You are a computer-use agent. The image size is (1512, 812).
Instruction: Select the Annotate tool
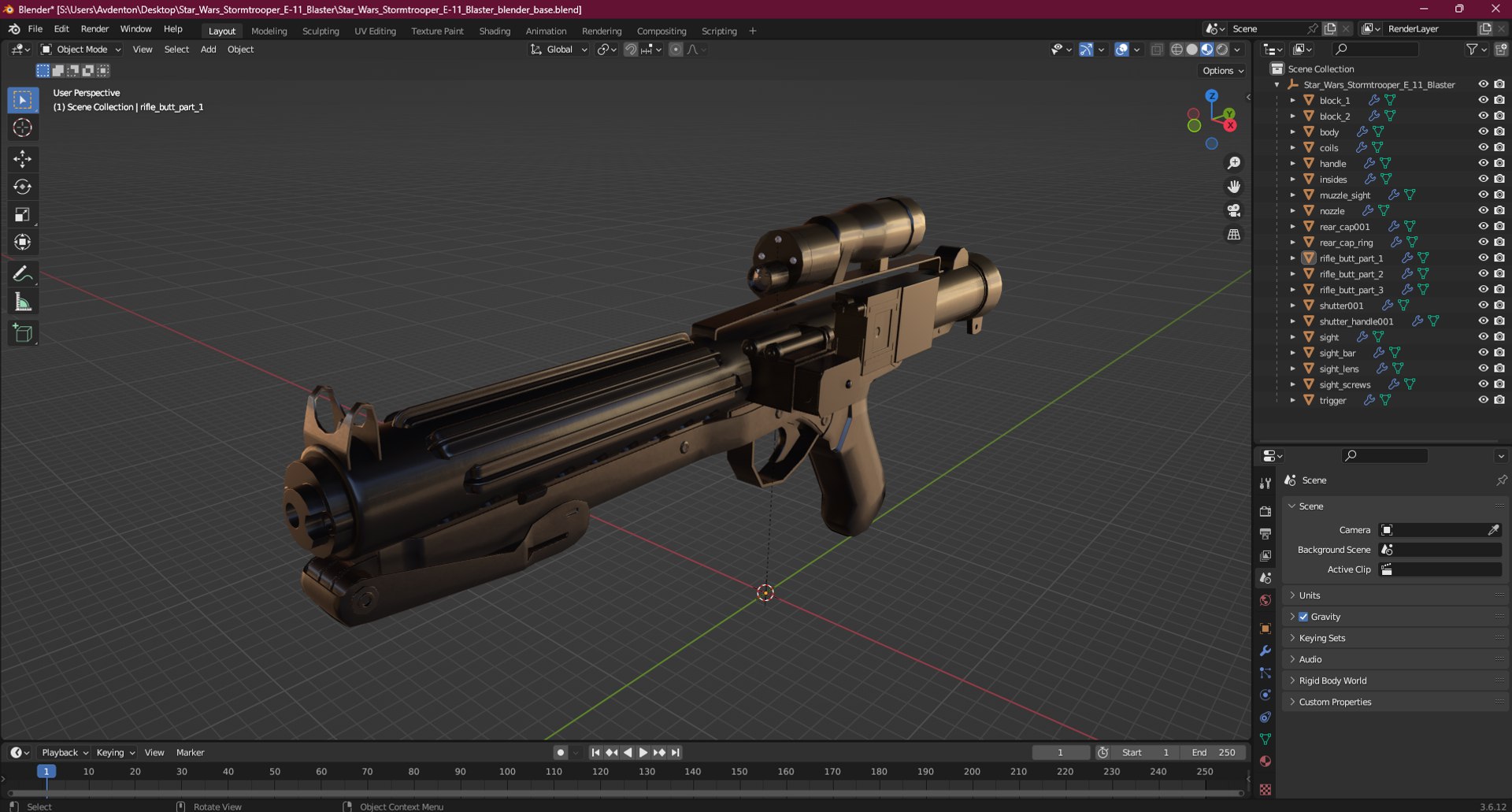click(x=23, y=274)
